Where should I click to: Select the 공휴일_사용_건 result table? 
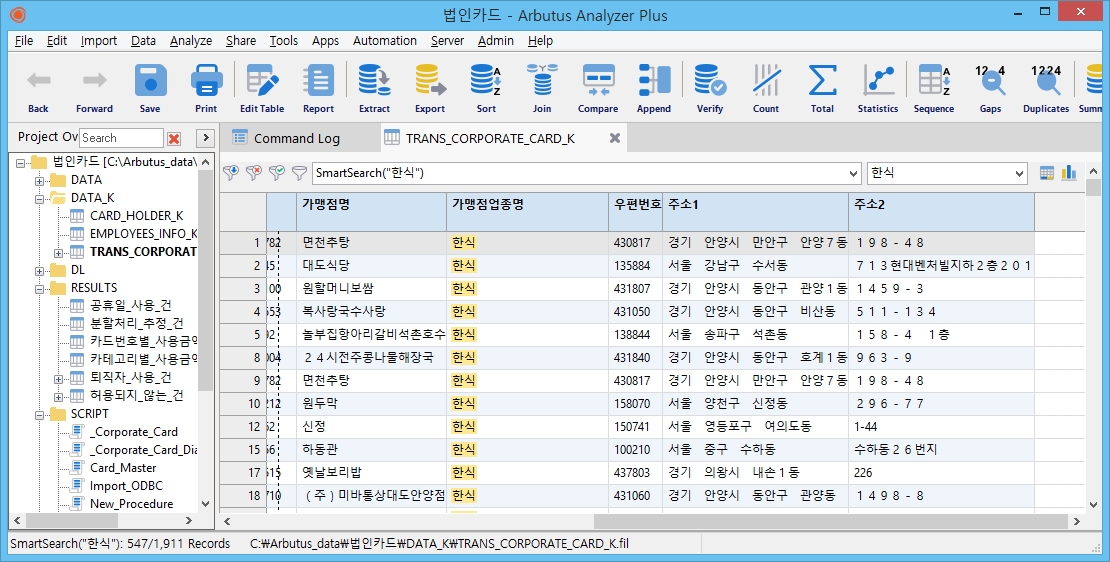click(x=130, y=306)
